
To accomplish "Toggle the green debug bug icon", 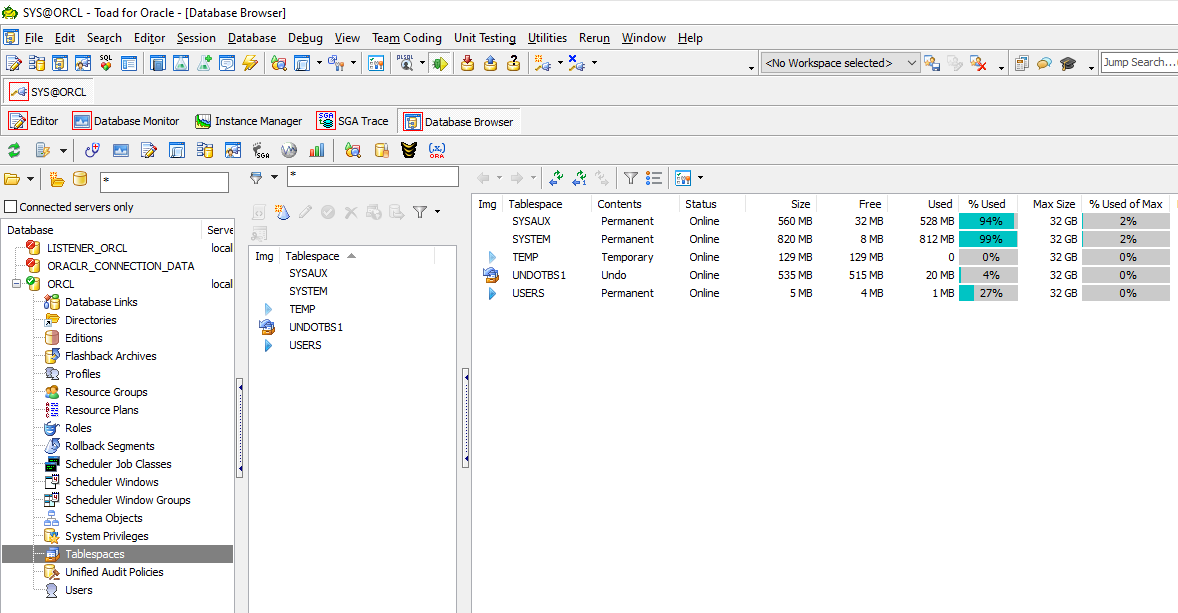I will (440, 64).
